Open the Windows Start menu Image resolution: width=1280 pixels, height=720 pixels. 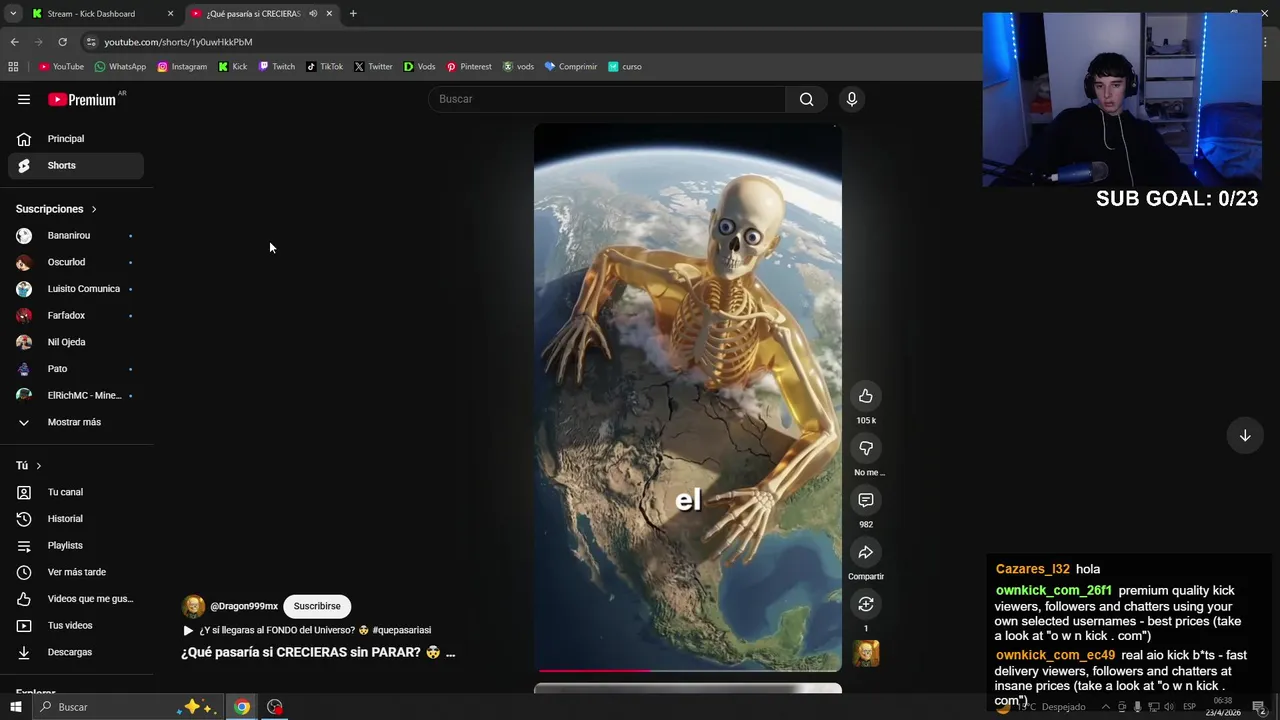[x=15, y=707]
